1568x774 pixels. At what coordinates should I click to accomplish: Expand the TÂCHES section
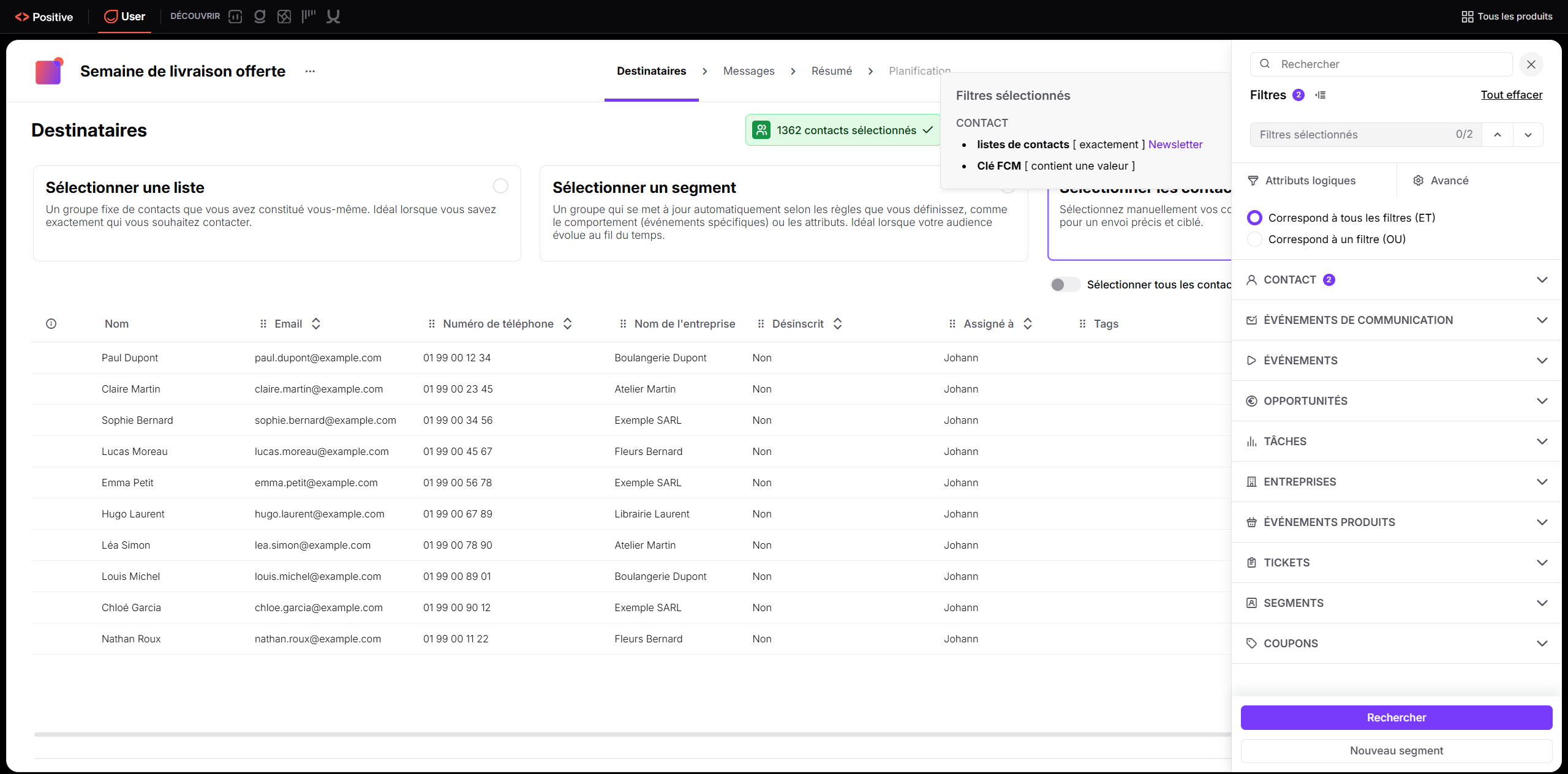point(1396,441)
